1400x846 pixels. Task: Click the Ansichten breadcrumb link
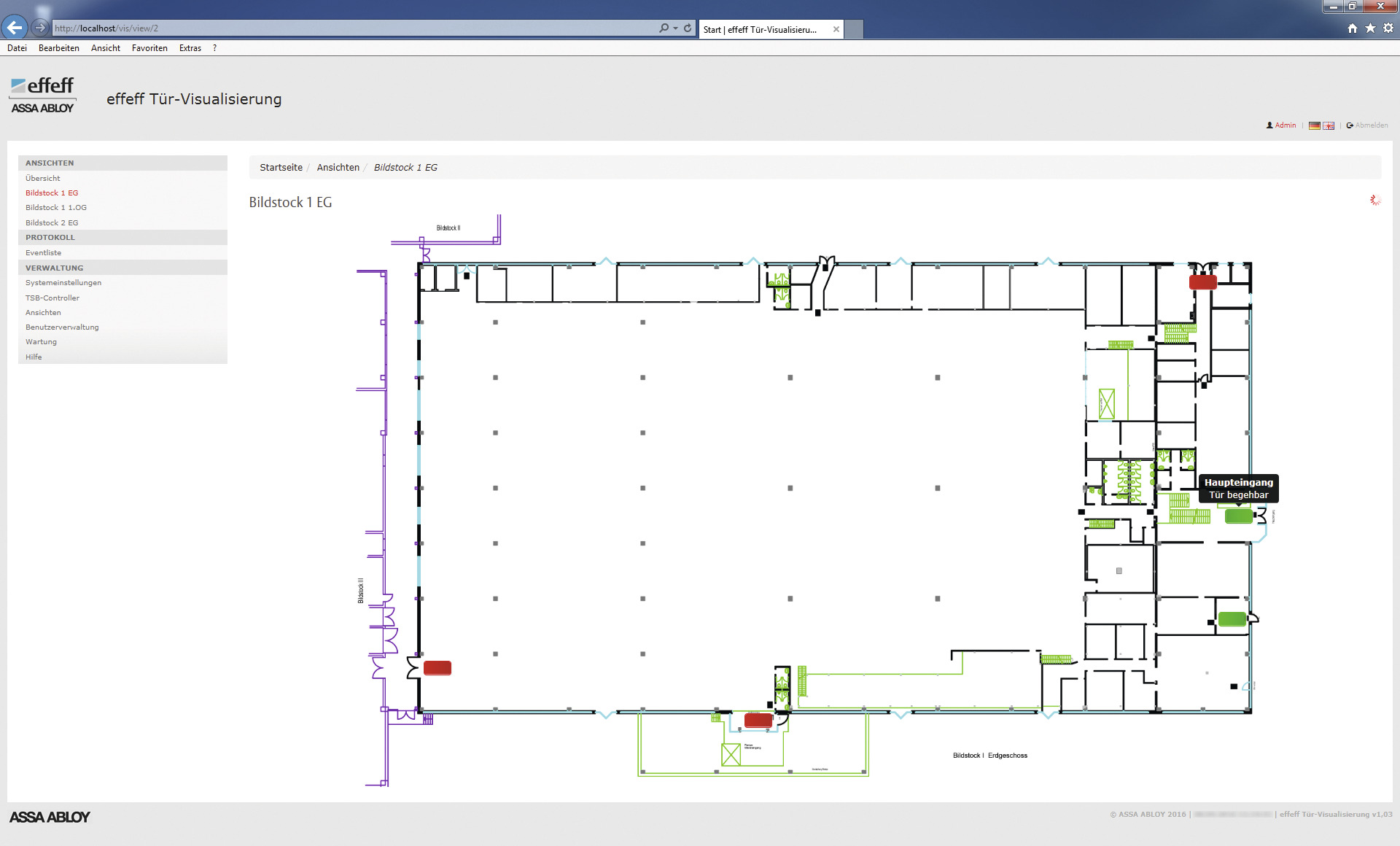pyautogui.click(x=338, y=168)
